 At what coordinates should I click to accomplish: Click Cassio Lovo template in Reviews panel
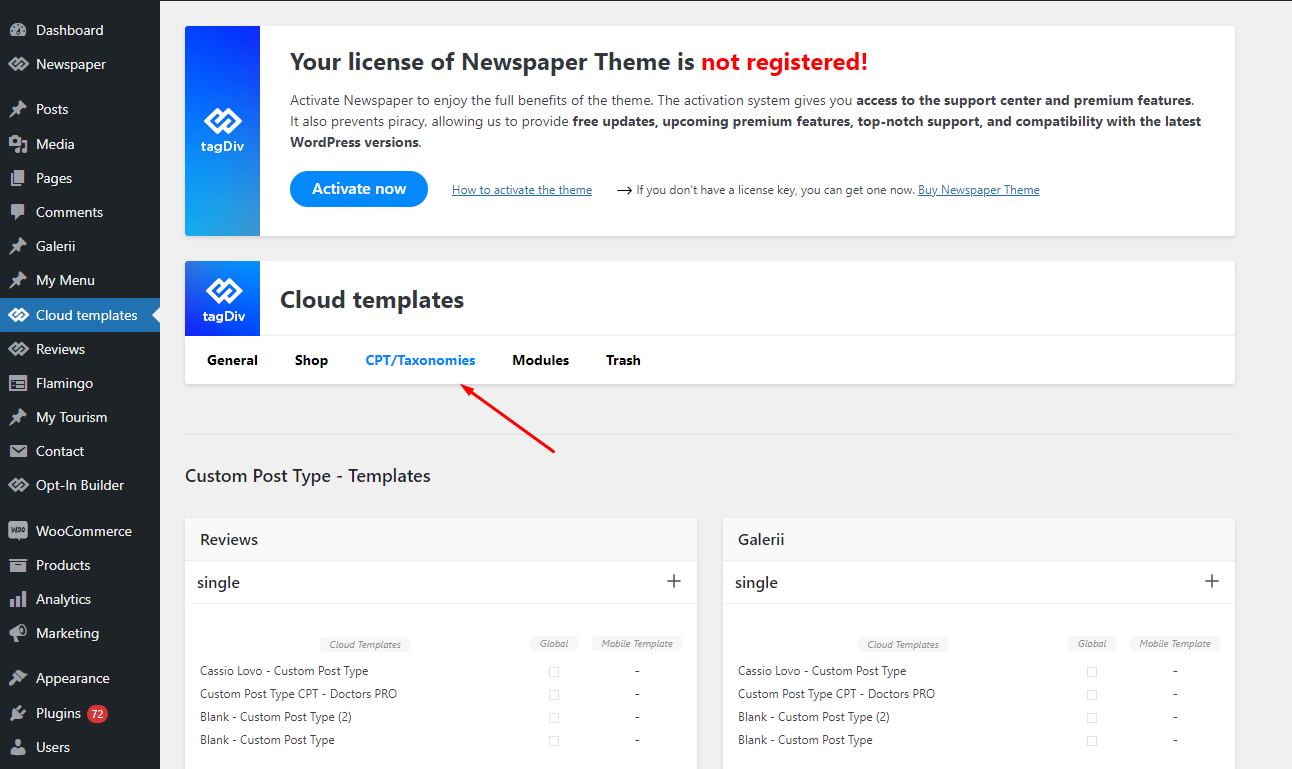(x=284, y=671)
